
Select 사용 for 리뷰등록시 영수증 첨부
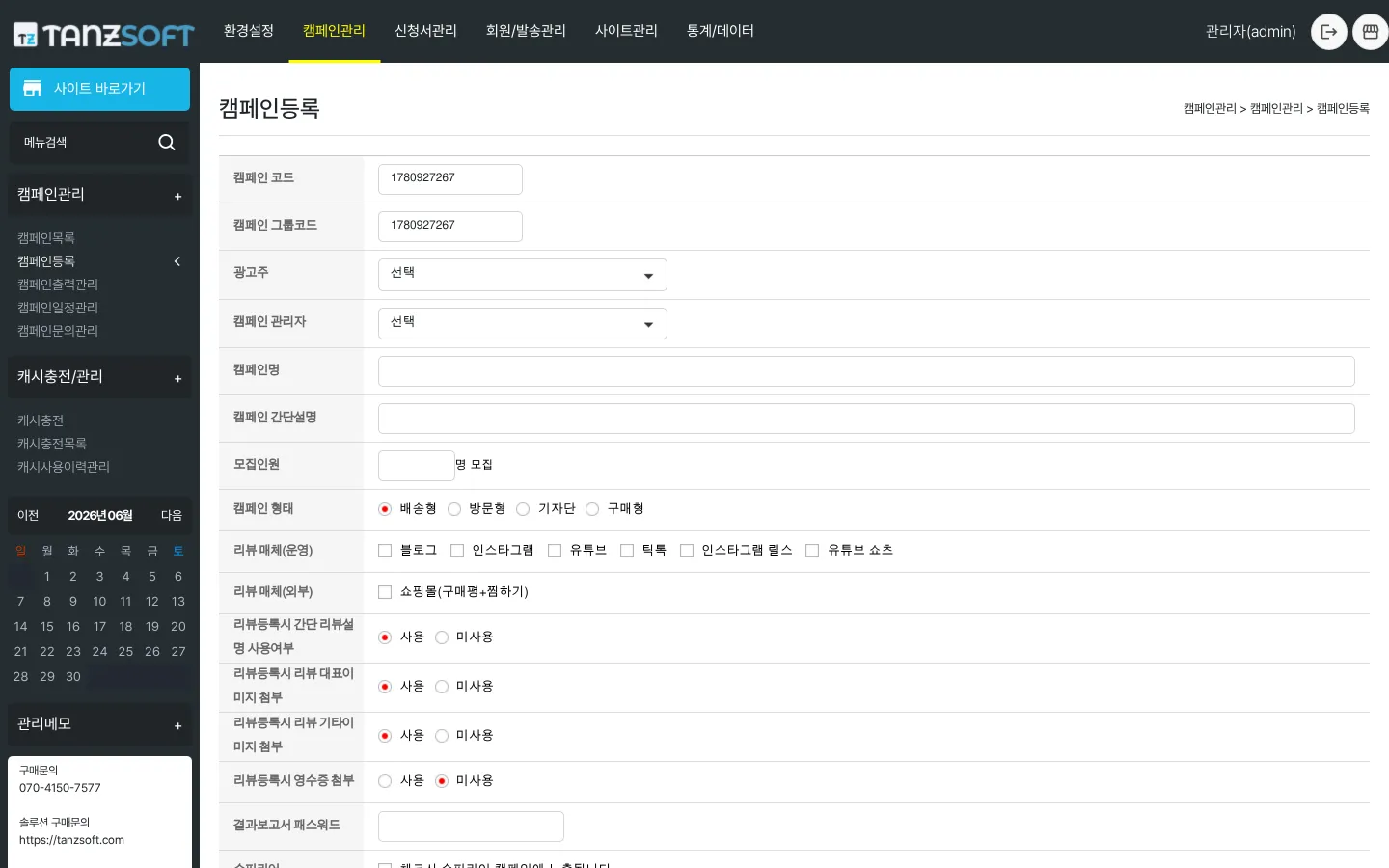385,781
